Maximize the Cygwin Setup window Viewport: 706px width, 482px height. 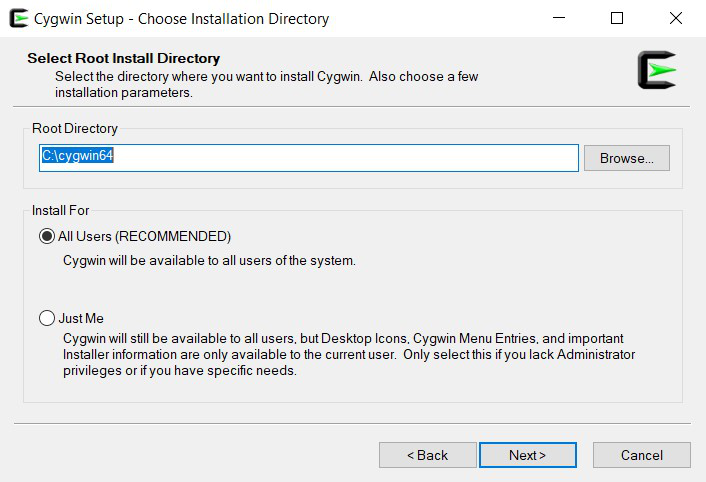pyautogui.click(x=617, y=18)
